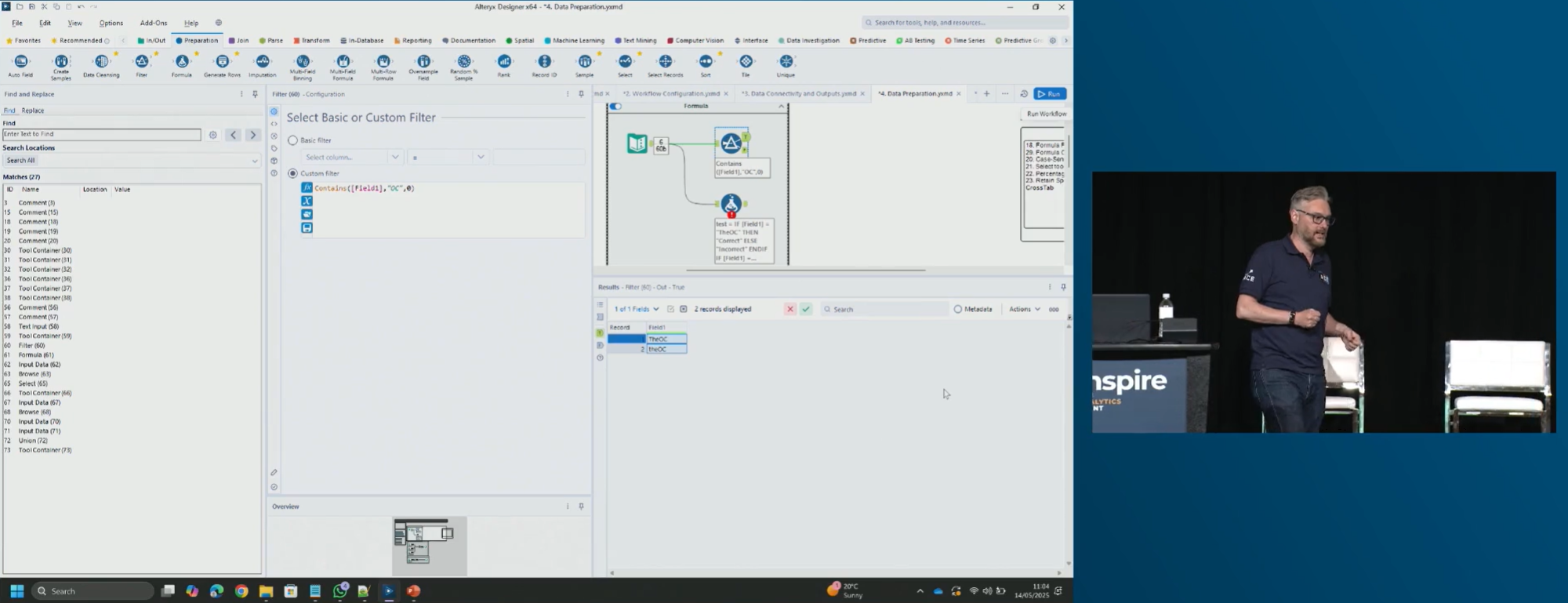Pick the Tile tool

[746, 62]
